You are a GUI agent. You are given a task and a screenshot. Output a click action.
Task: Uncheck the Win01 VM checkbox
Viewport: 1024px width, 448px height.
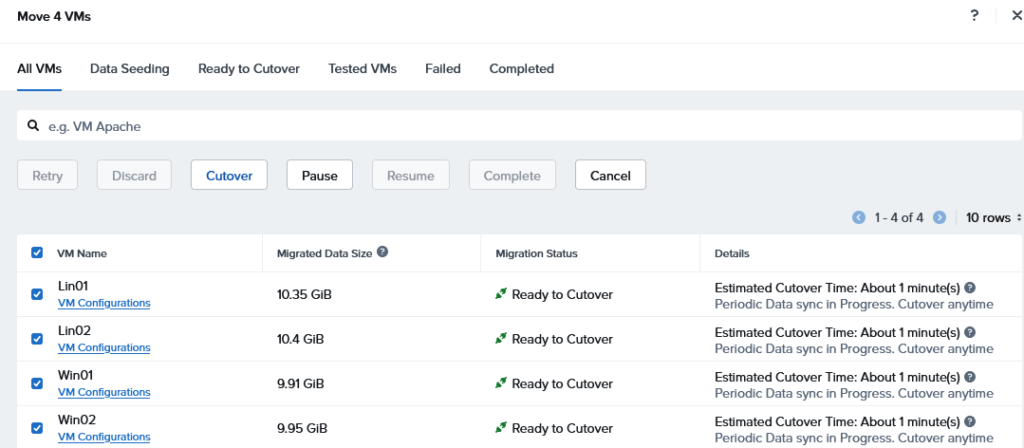[37, 383]
